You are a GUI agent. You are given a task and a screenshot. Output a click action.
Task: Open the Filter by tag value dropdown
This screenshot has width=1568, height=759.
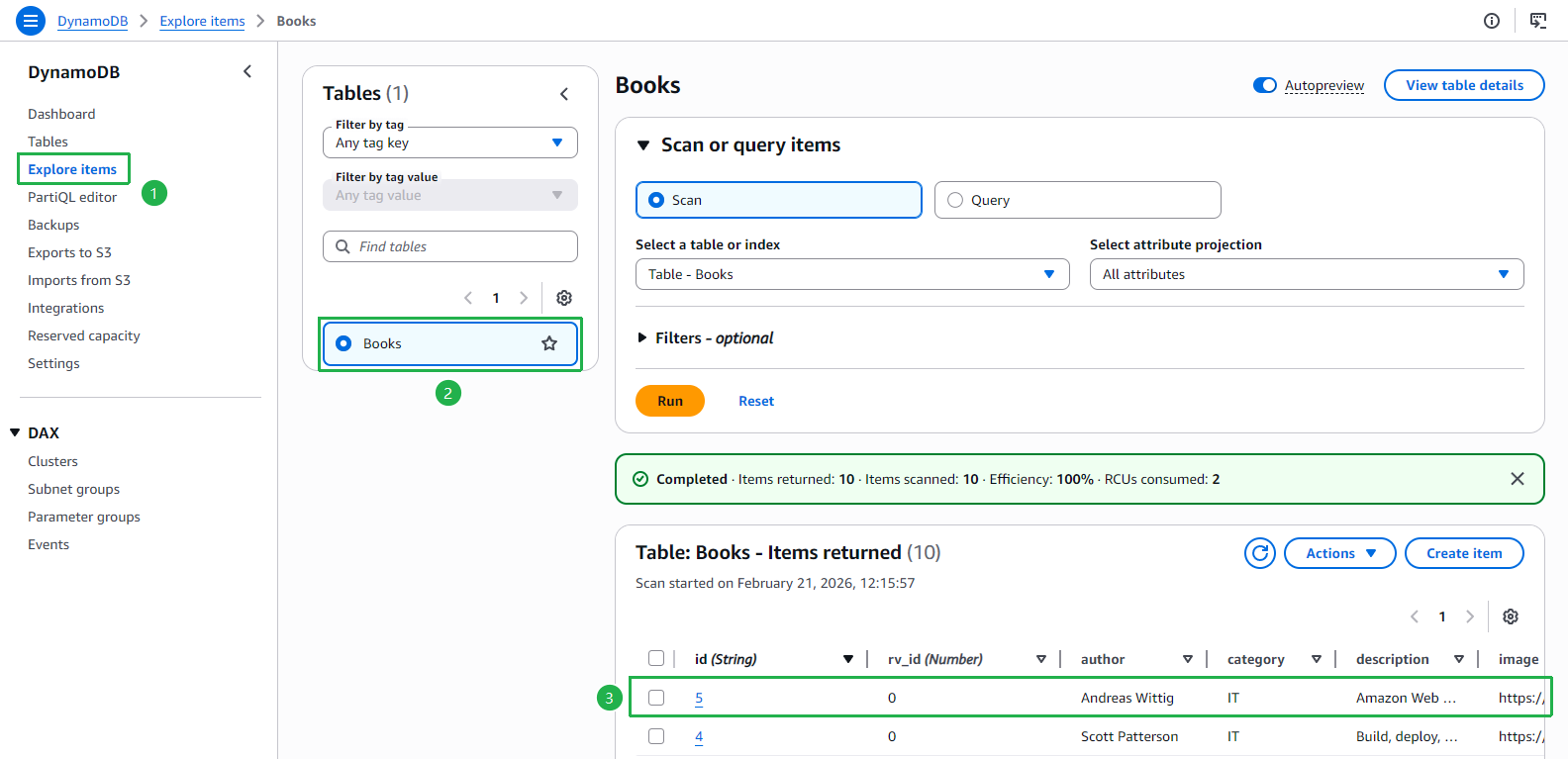pyautogui.click(x=450, y=195)
